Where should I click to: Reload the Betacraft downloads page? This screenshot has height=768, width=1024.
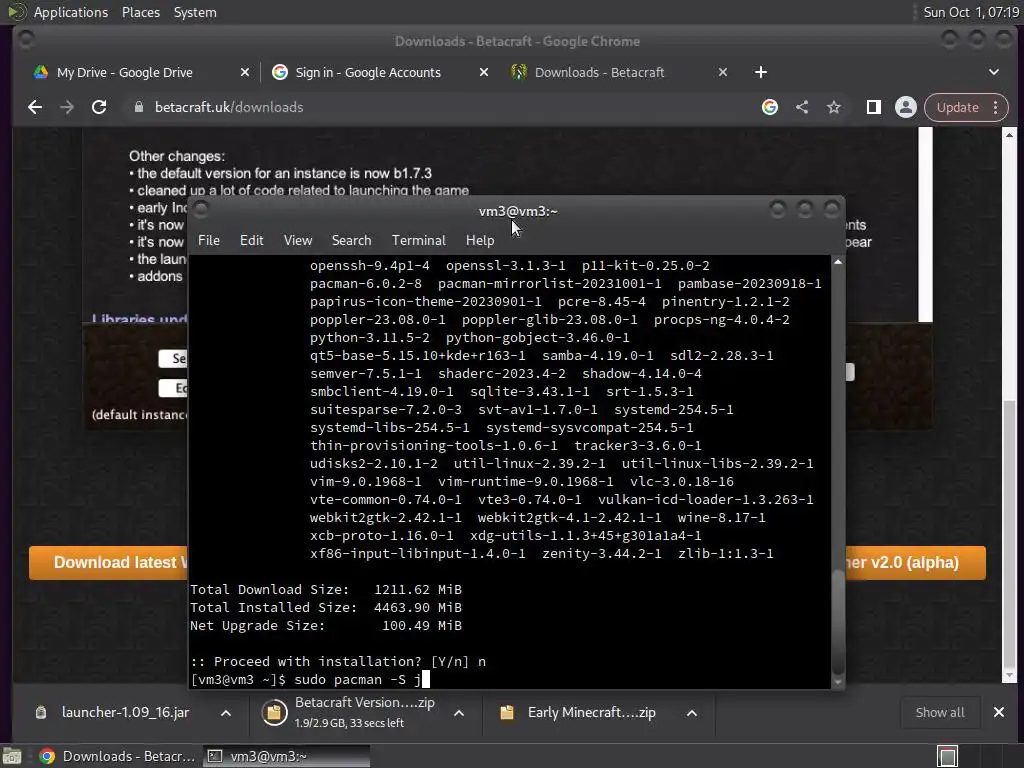pos(99,107)
